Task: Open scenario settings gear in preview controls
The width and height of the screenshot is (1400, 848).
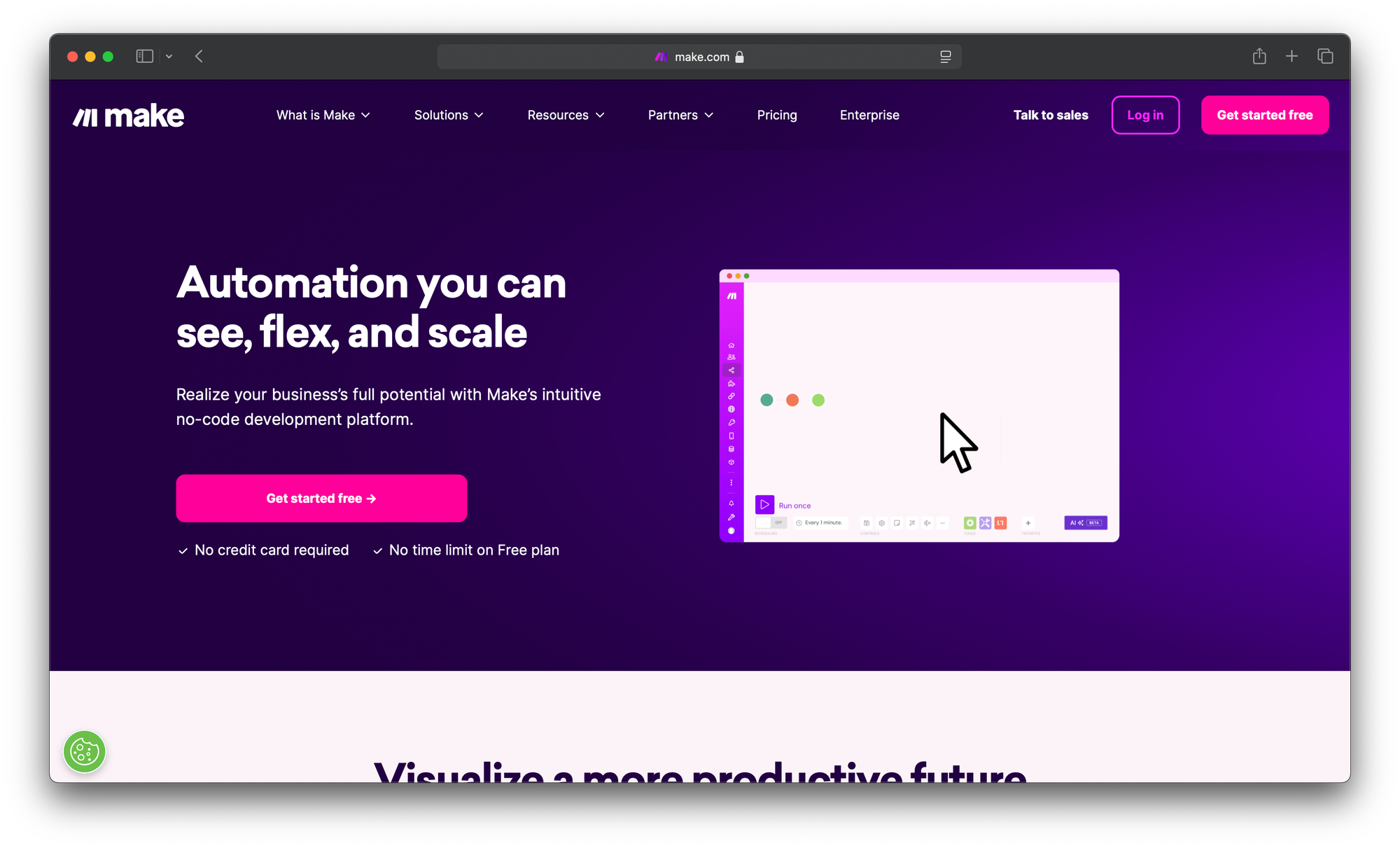Action: (x=882, y=523)
